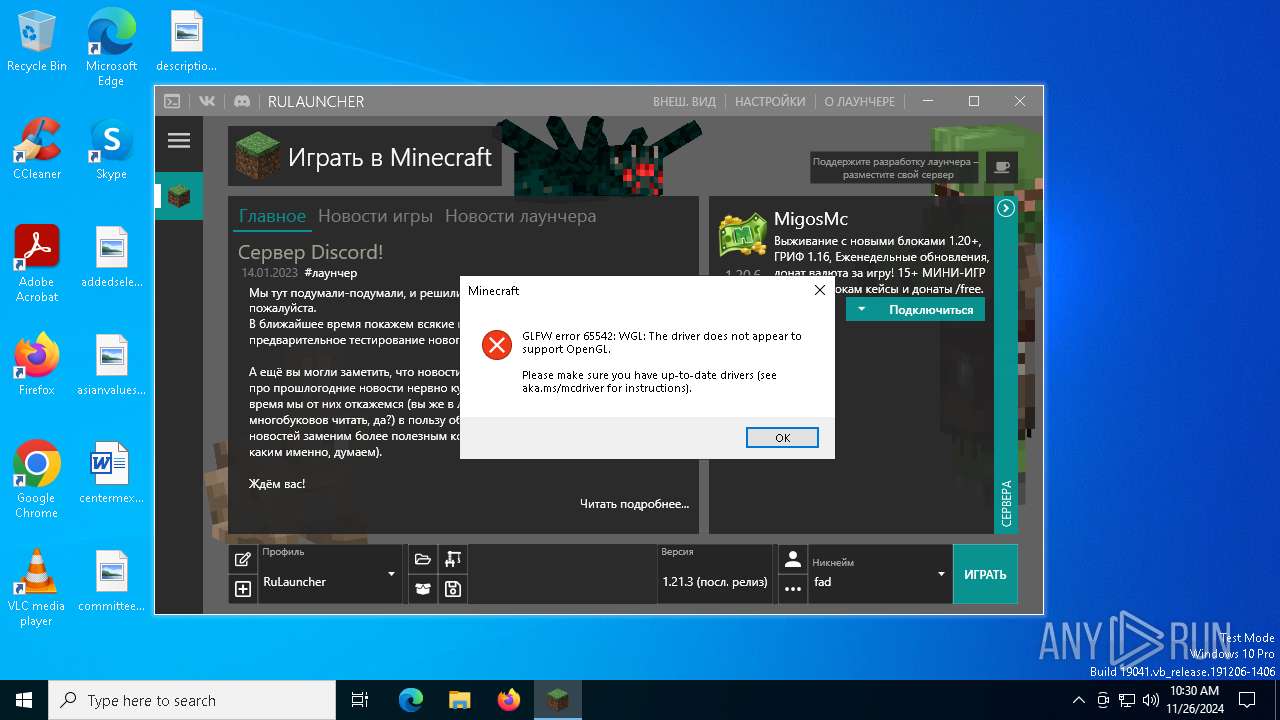Click the crane build tool icon
The height and width of the screenshot is (720, 1280).
pos(453,559)
